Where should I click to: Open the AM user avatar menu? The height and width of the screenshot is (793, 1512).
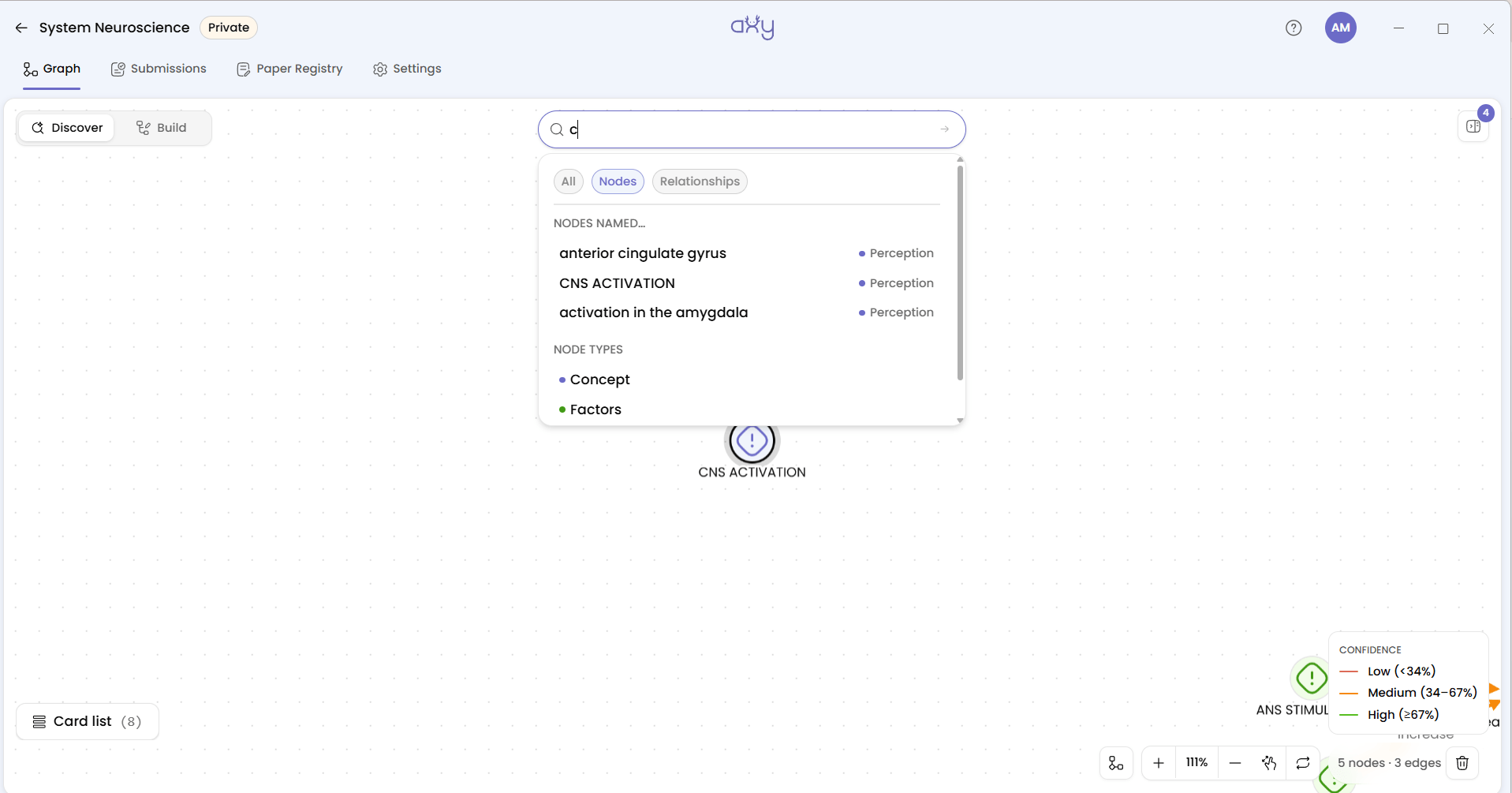[x=1341, y=28]
